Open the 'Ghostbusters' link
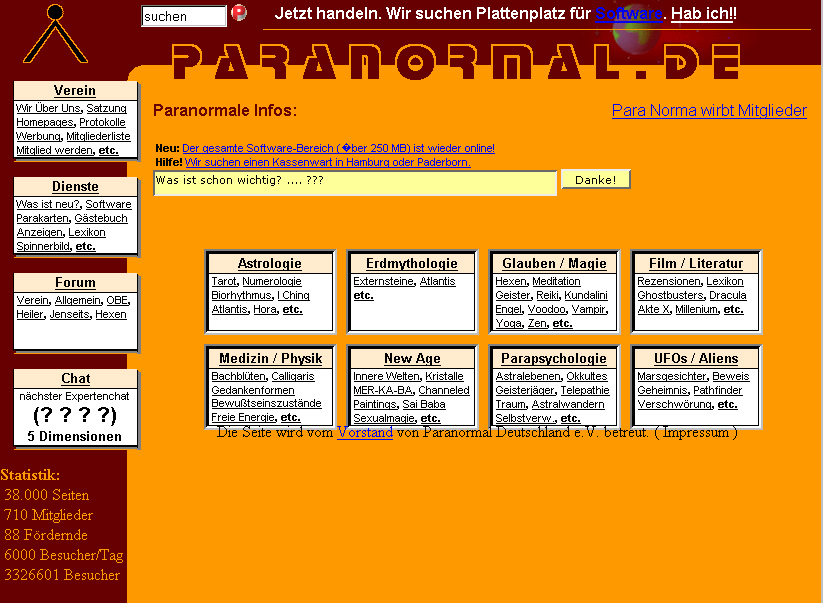823x603 pixels. 670,295
